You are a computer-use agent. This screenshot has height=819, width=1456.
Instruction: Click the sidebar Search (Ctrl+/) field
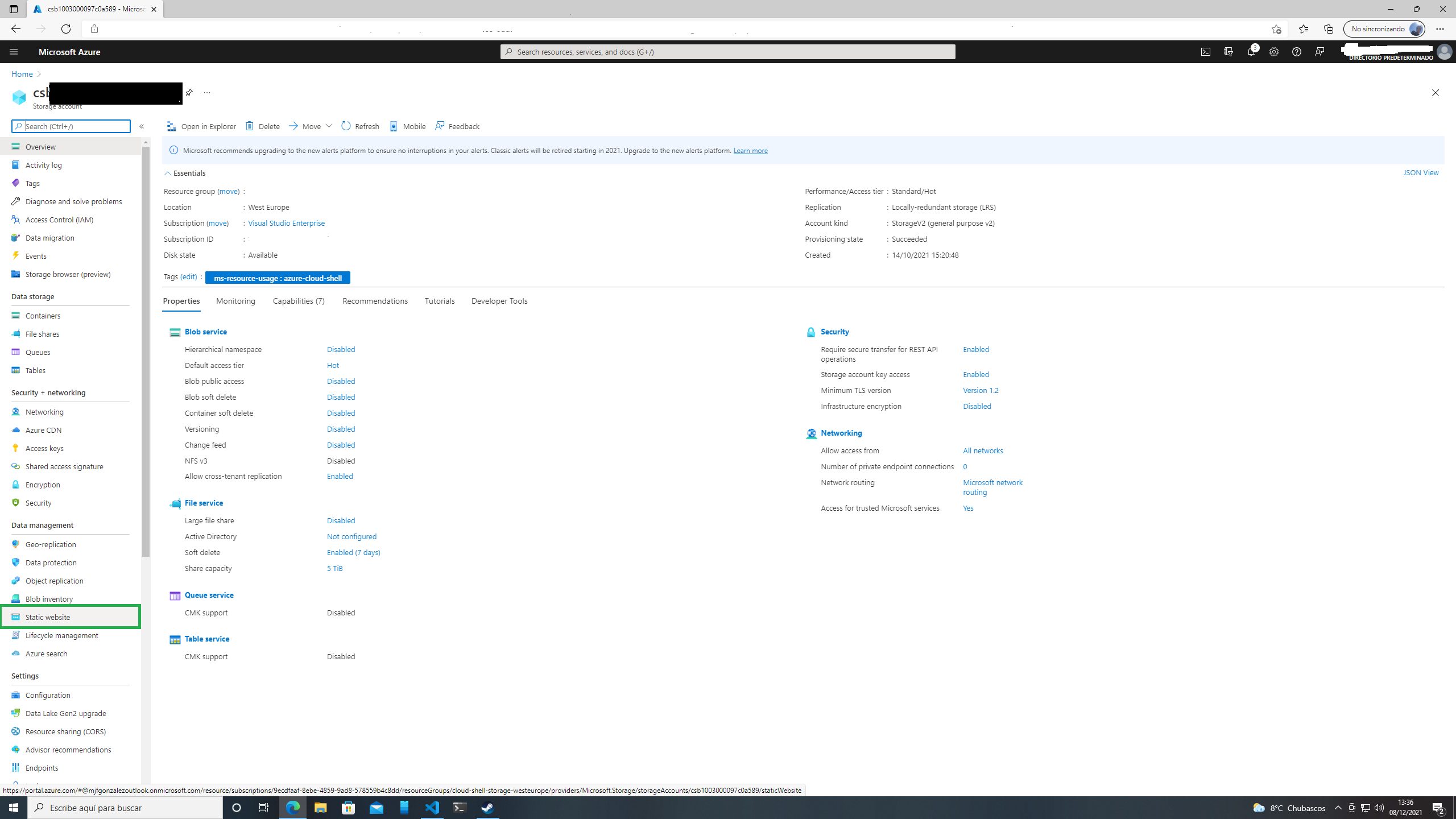tap(71, 126)
